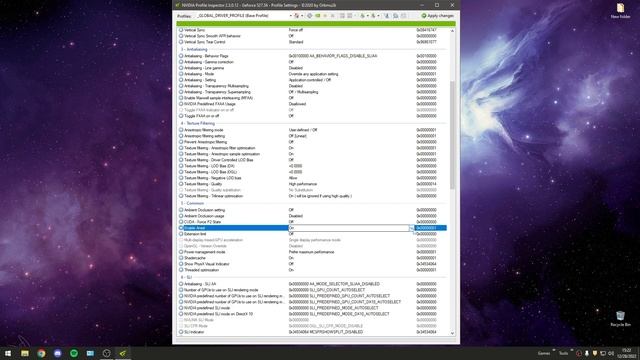
Task: Click the setting icon beside Power management mode
Action: click(181, 252)
